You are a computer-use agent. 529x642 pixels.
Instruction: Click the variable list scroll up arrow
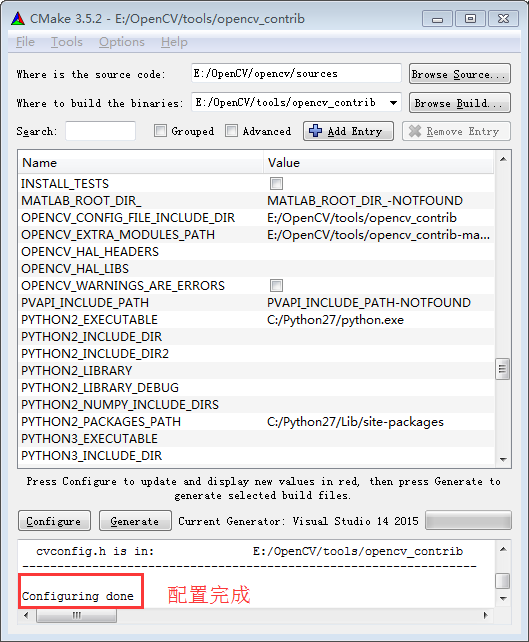click(503, 159)
